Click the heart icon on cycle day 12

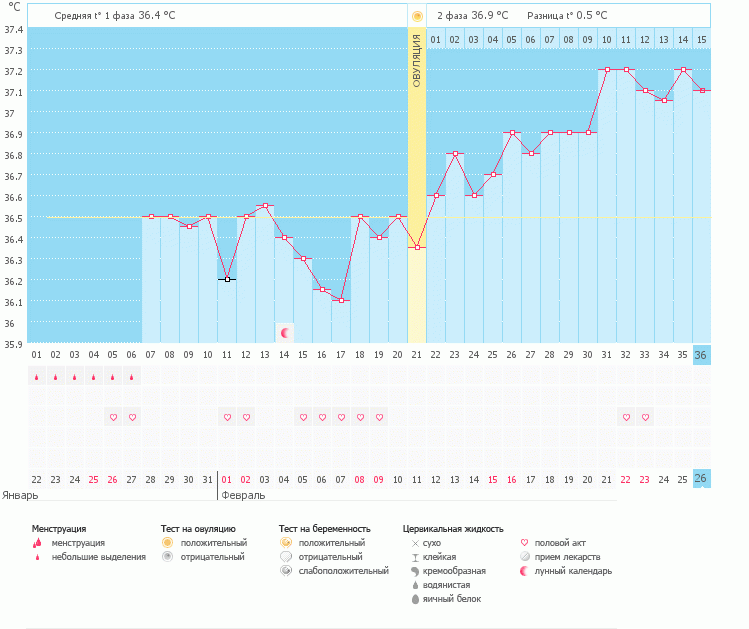(x=246, y=417)
